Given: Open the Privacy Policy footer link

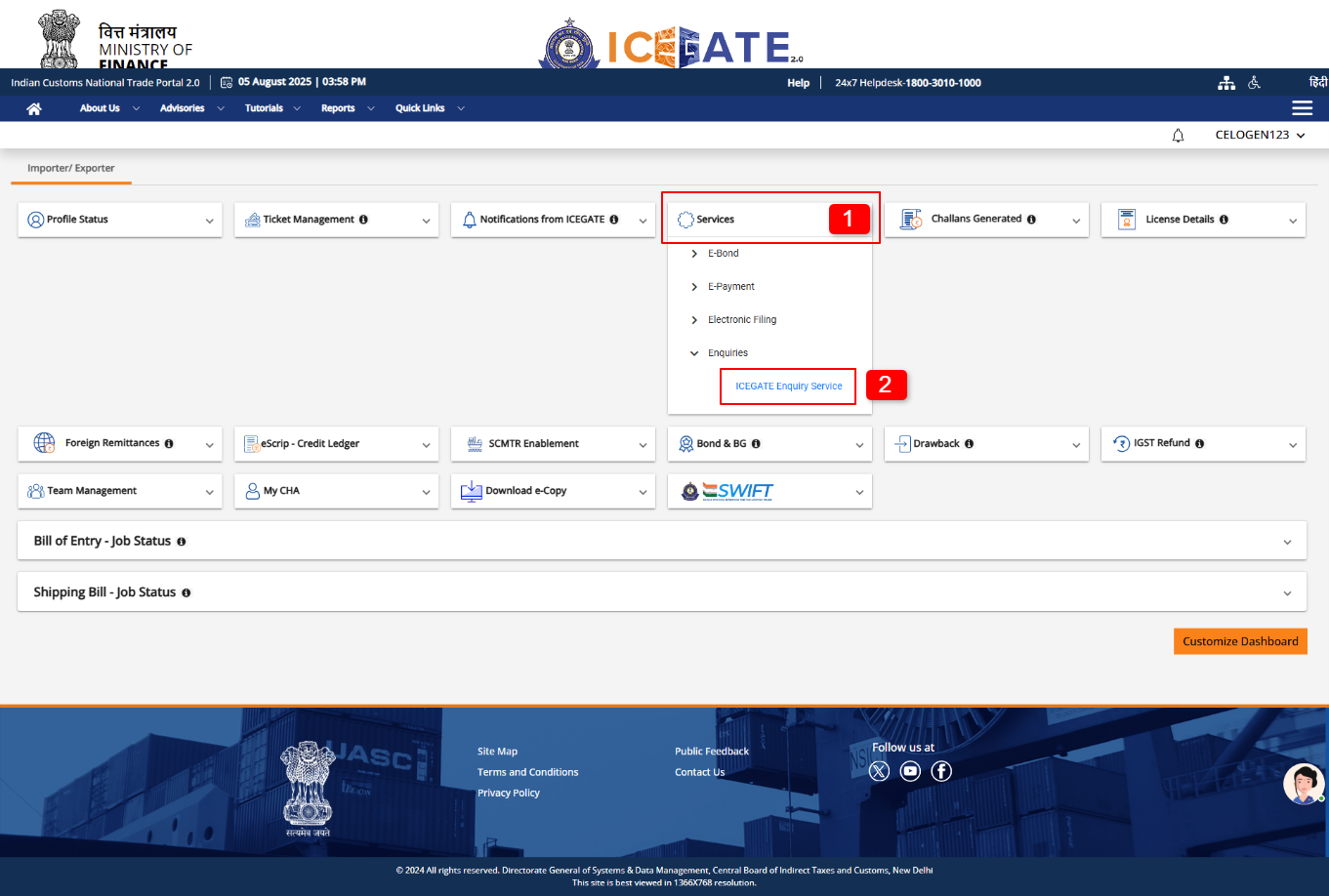Looking at the screenshot, I should coord(509,793).
